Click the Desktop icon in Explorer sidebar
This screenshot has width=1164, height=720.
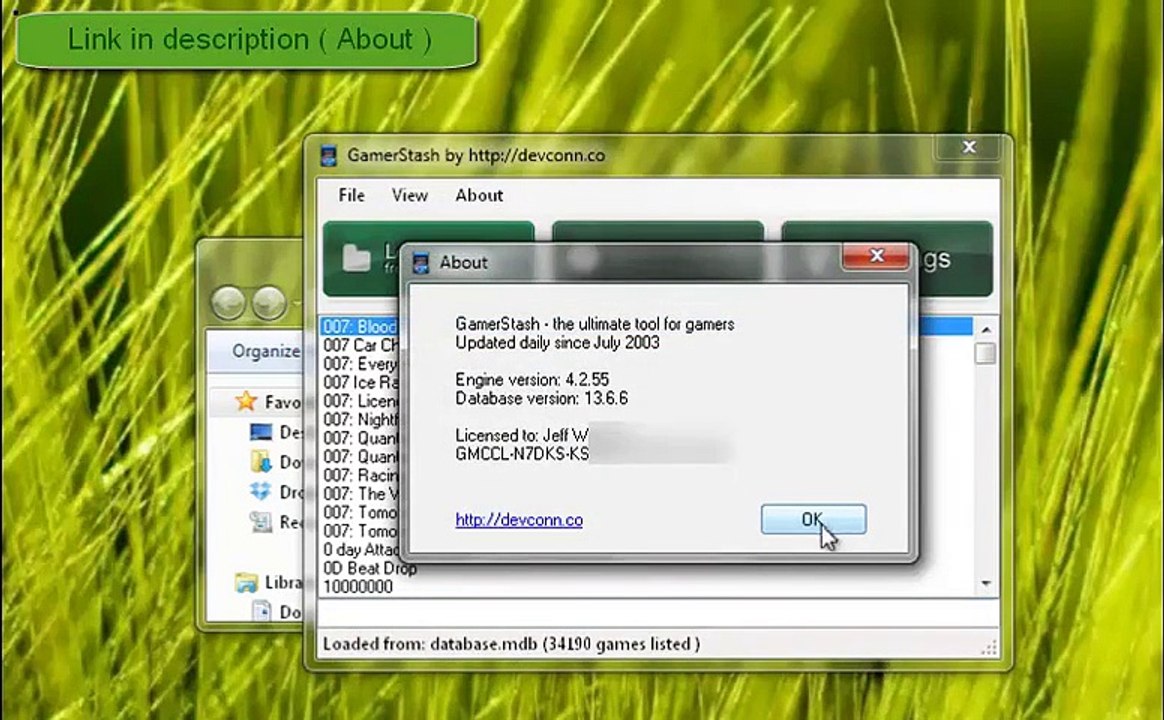tap(261, 432)
